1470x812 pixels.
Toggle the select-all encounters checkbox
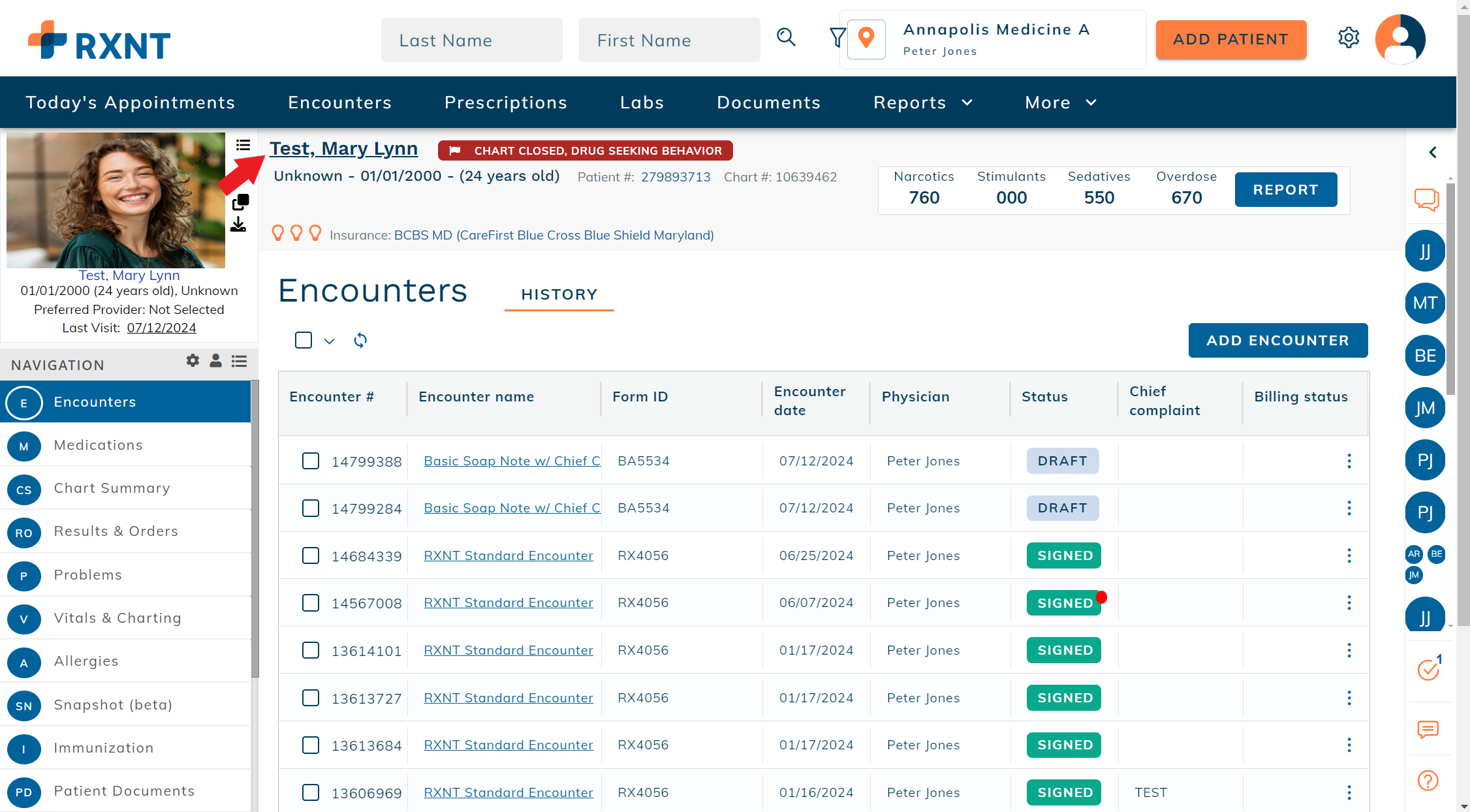(304, 340)
